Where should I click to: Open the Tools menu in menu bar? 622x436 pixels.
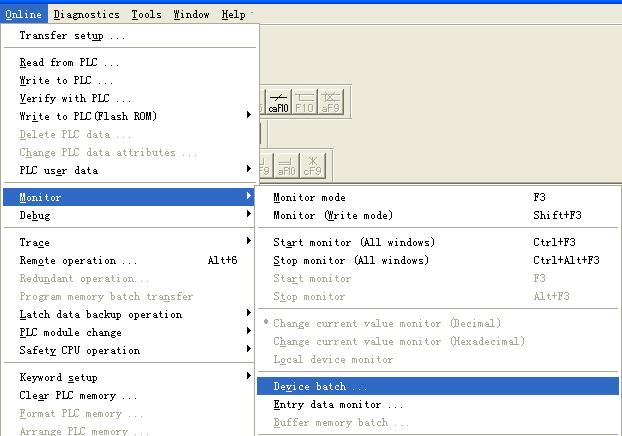coord(146,15)
